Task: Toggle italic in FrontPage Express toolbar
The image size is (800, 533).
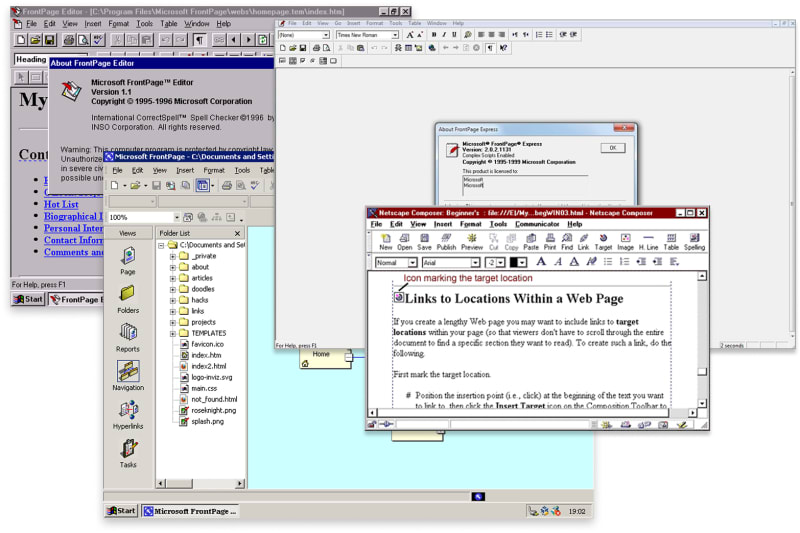Action: (444, 34)
